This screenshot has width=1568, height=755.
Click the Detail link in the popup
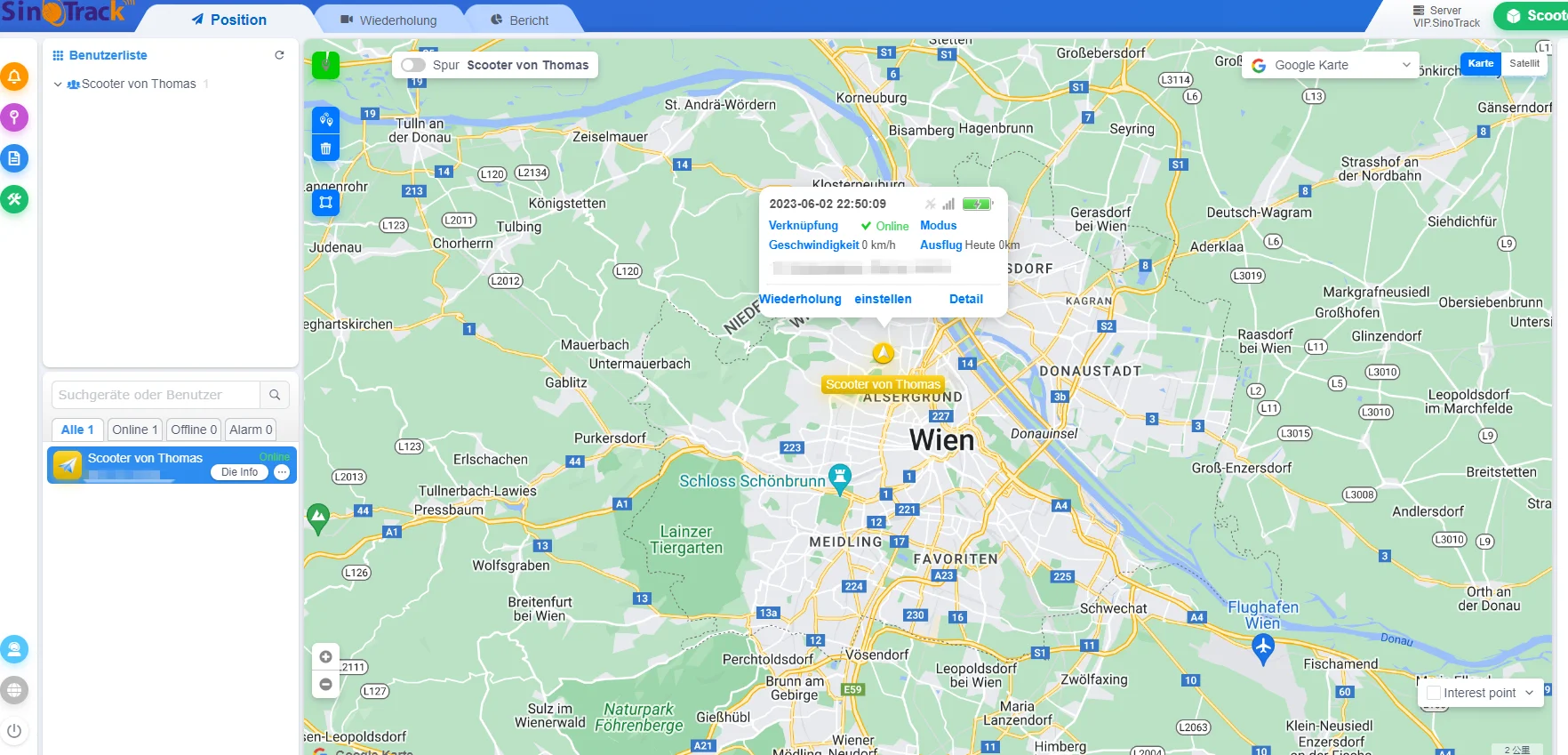[965, 299]
